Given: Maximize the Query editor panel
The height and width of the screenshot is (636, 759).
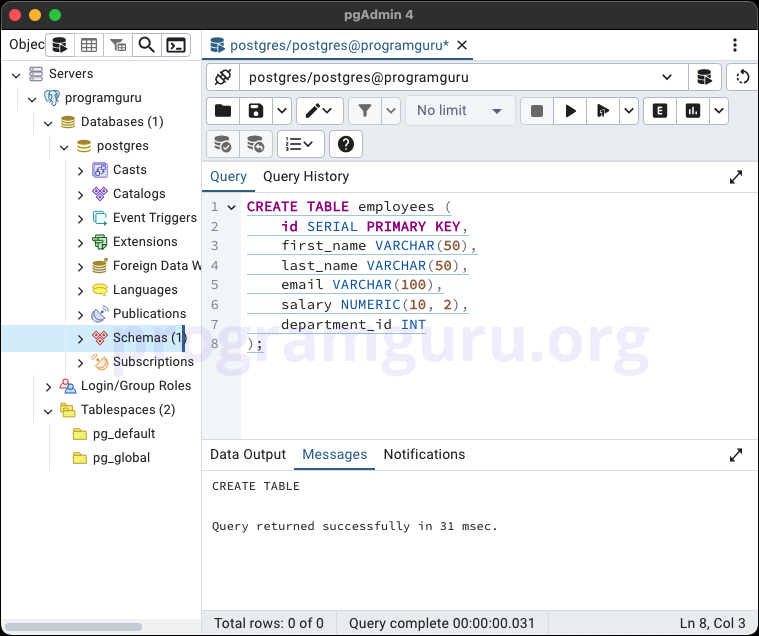Looking at the screenshot, I should click(736, 177).
